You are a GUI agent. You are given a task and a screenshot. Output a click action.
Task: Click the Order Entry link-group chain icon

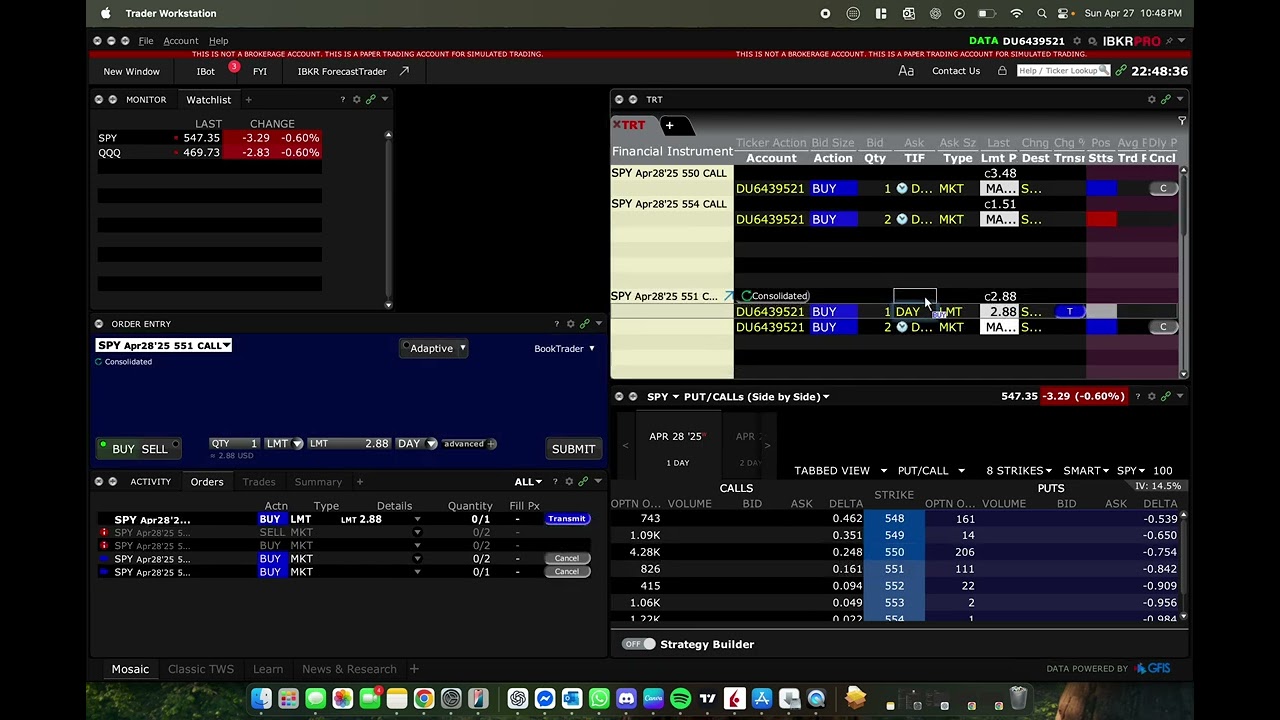[x=585, y=324]
